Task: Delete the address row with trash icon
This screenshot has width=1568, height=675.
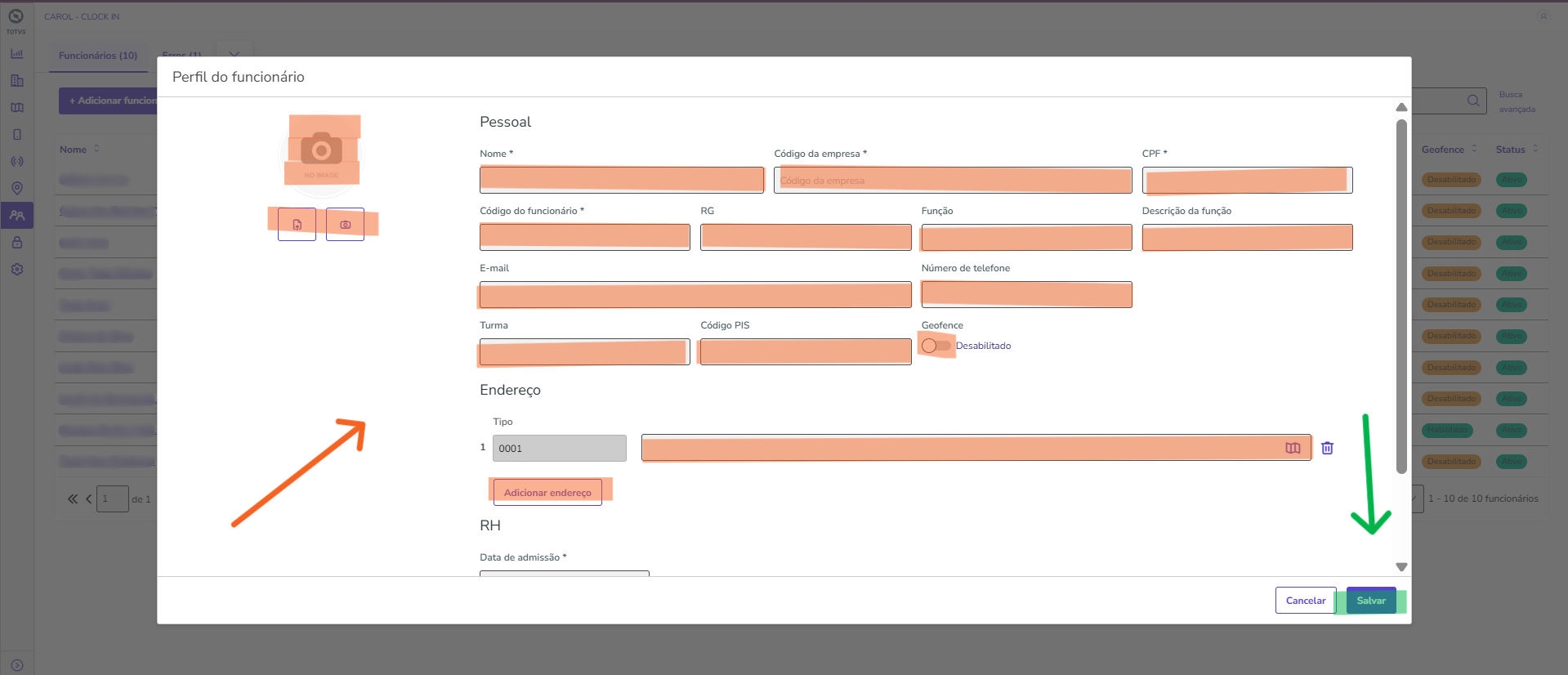Action: point(1327,448)
